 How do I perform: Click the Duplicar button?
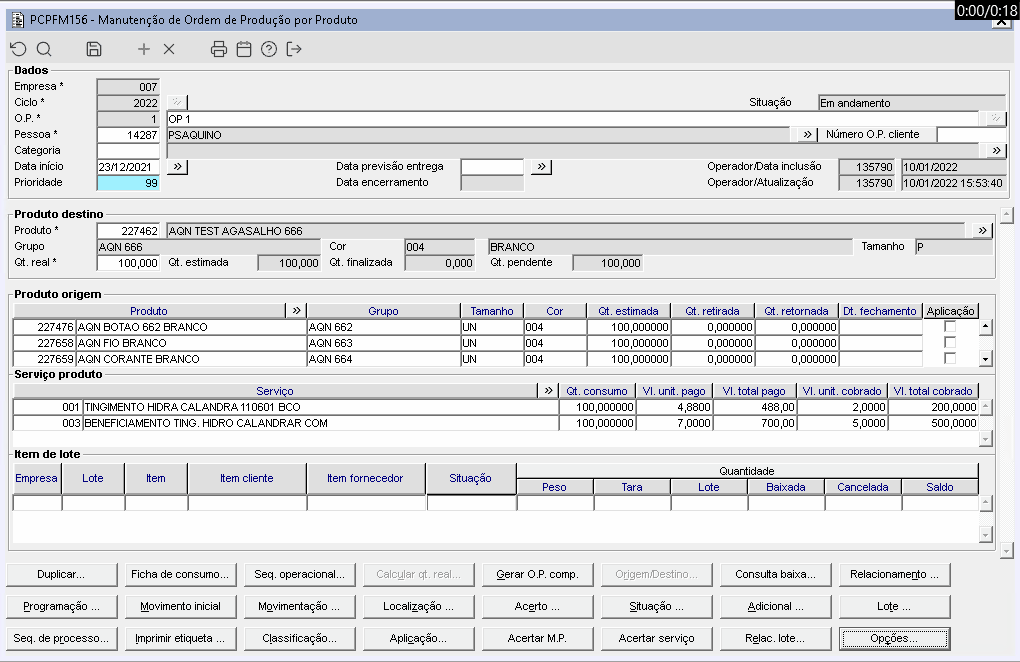61,575
